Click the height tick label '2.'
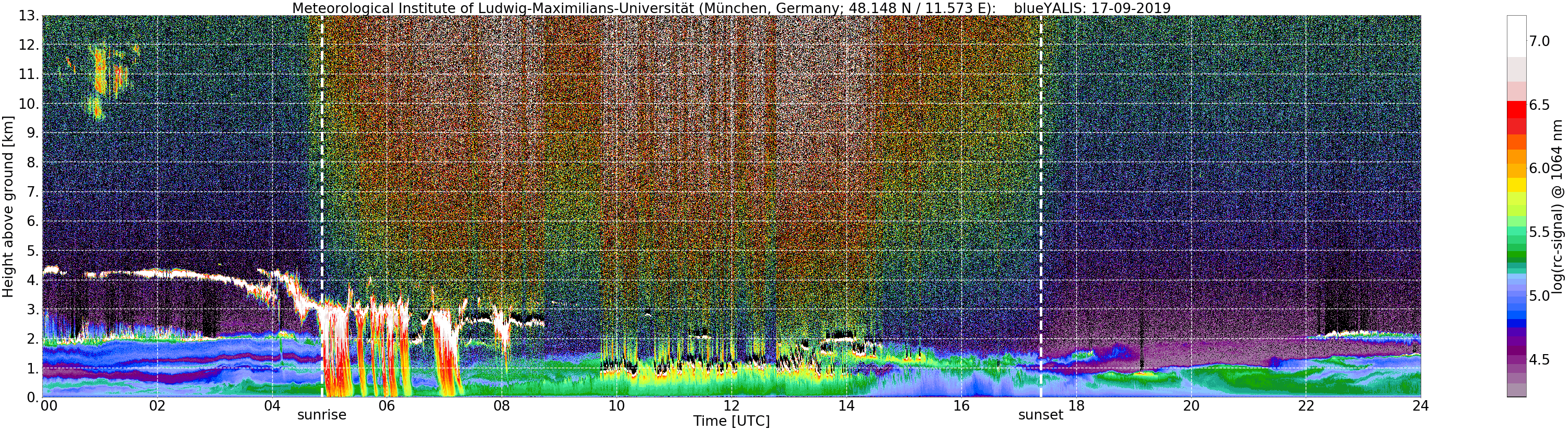The image size is (1568, 431). (33, 338)
